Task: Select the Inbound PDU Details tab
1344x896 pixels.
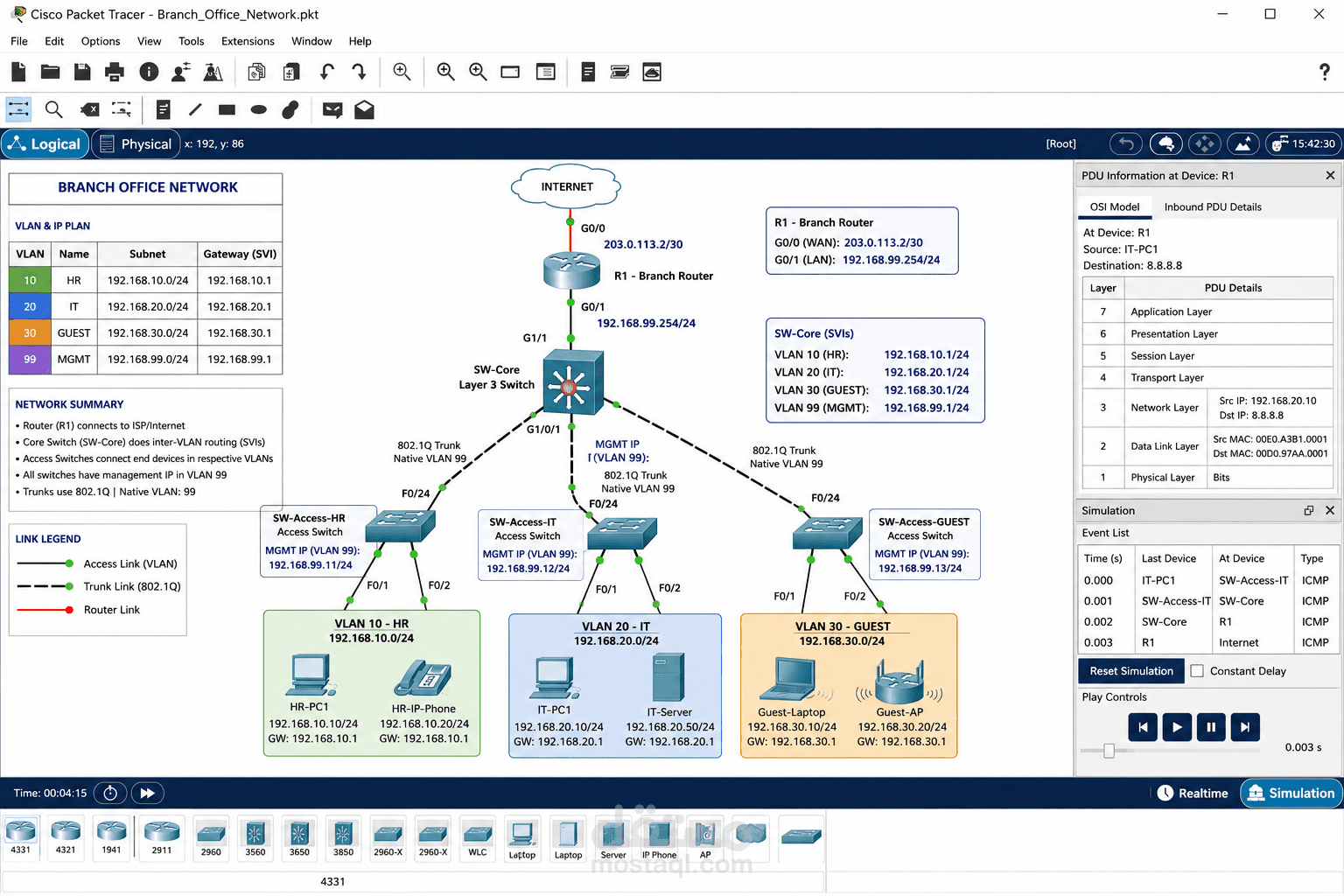Action: pos(1213,206)
